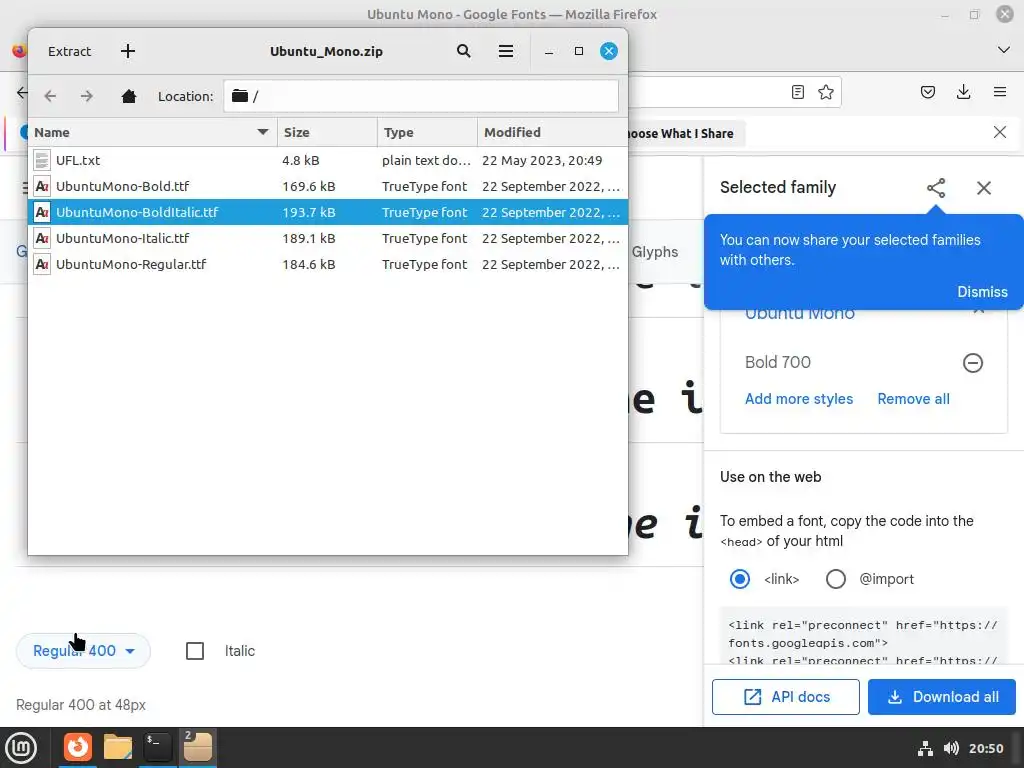Select the @import radio option

[x=835, y=579]
